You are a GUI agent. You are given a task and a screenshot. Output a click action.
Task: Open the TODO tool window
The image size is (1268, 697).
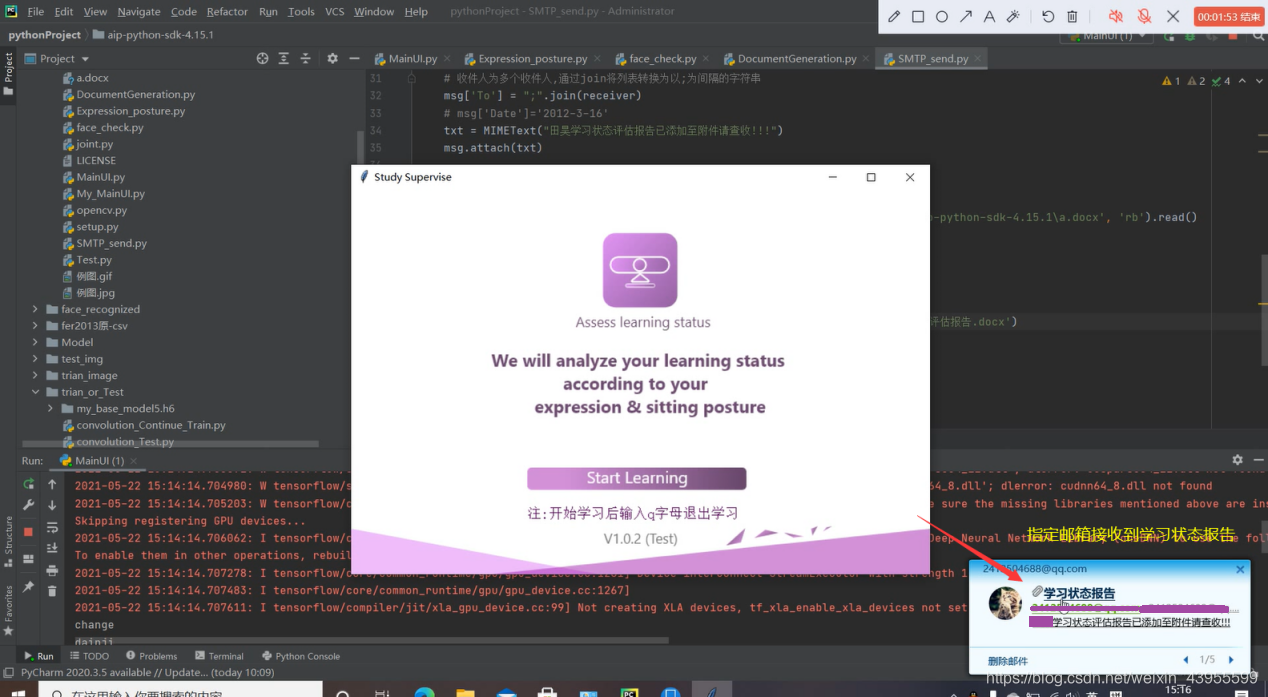tap(89, 656)
